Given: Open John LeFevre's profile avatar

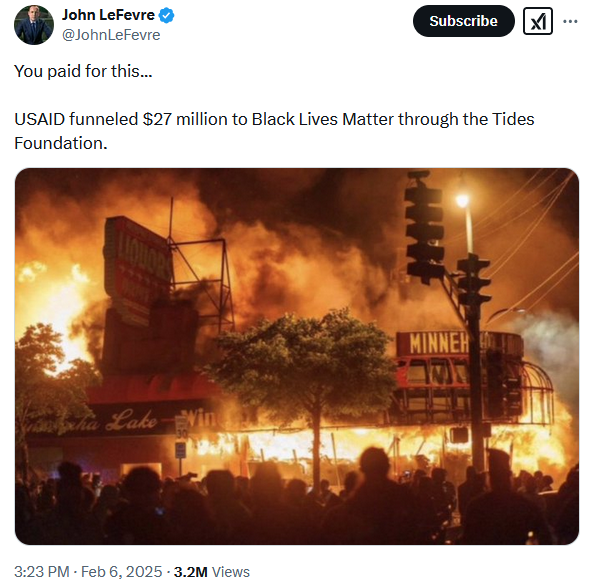Looking at the screenshot, I should point(34,25).
